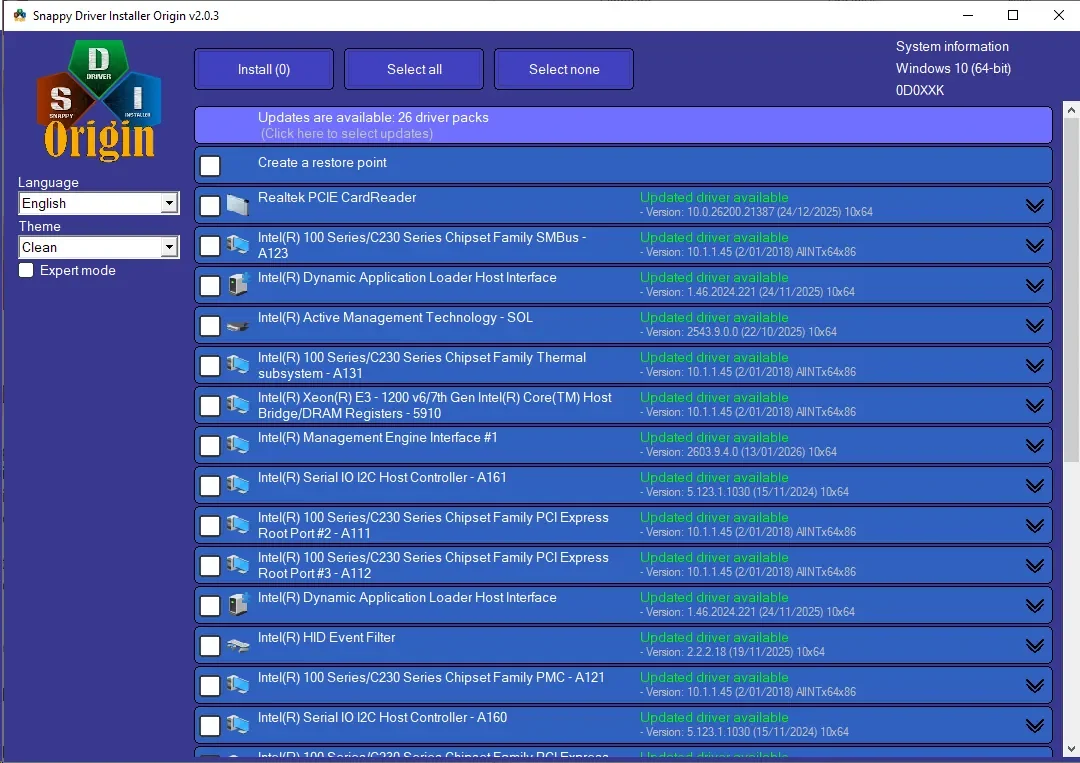Click the scrollbar down arrow
Screen dimensions: 1080x763
tap(1071, 749)
